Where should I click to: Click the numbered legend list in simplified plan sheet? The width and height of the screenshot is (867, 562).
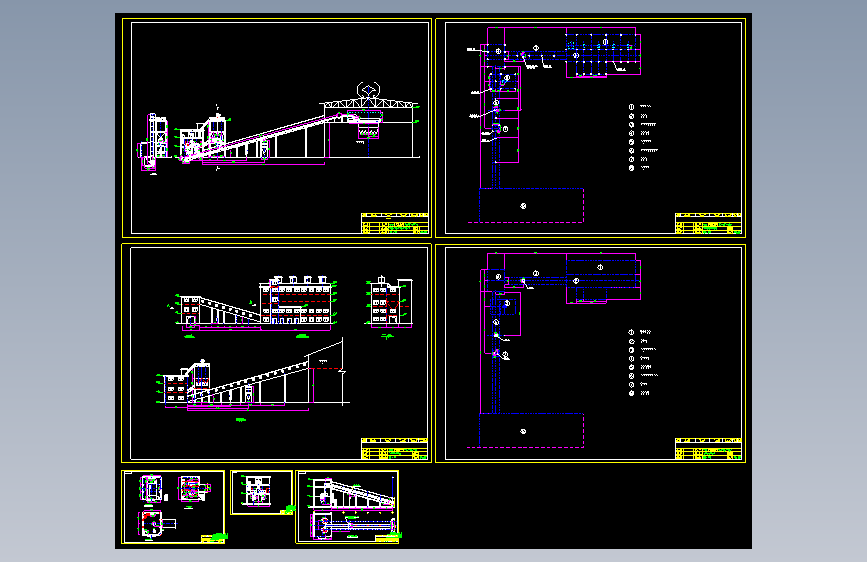click(x=643, y=363)
